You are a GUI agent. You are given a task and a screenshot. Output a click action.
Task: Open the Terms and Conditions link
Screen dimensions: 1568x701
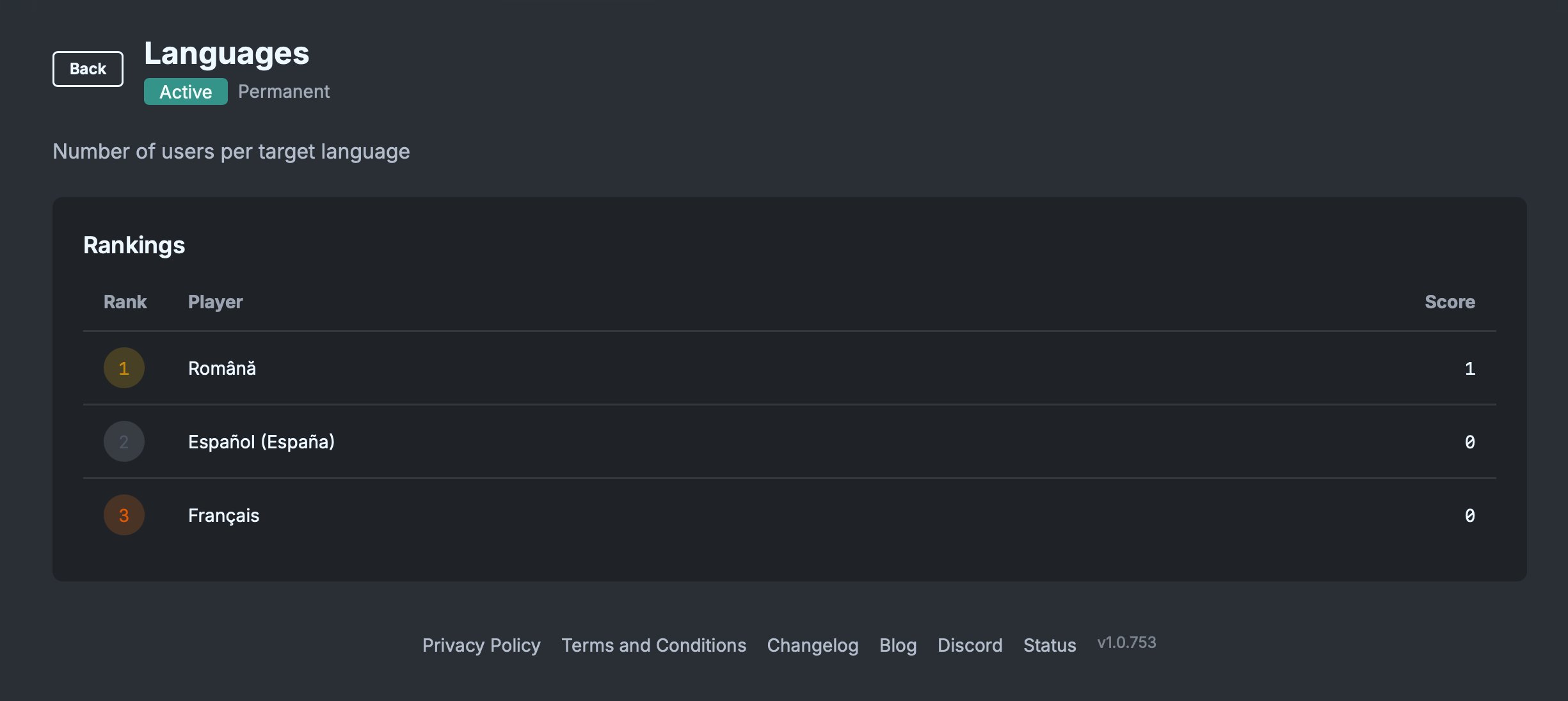653,645
